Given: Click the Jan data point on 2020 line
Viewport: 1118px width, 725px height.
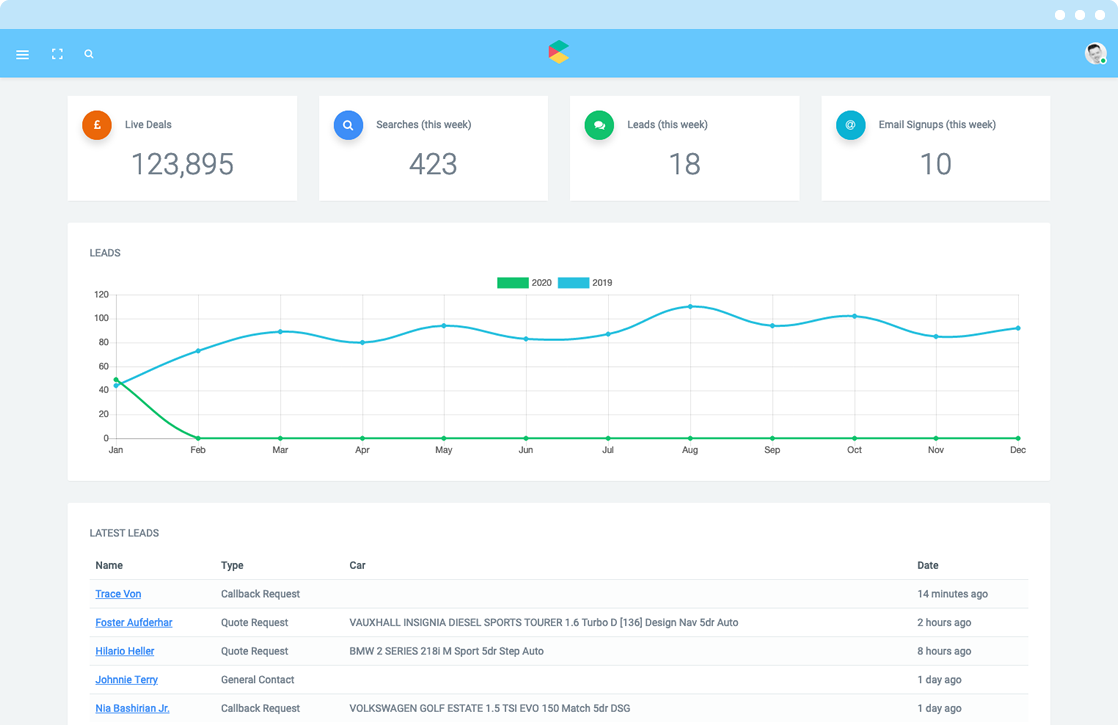Looking at the screenshot, I should tap(116, 379).
